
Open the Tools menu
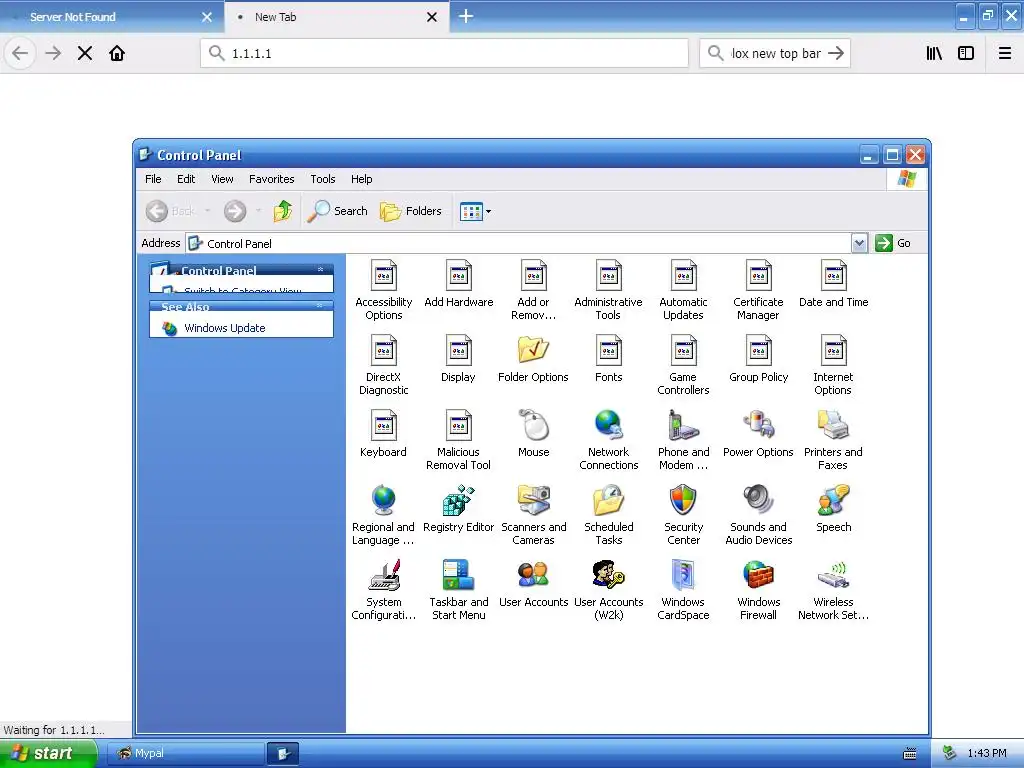point(323,179)
